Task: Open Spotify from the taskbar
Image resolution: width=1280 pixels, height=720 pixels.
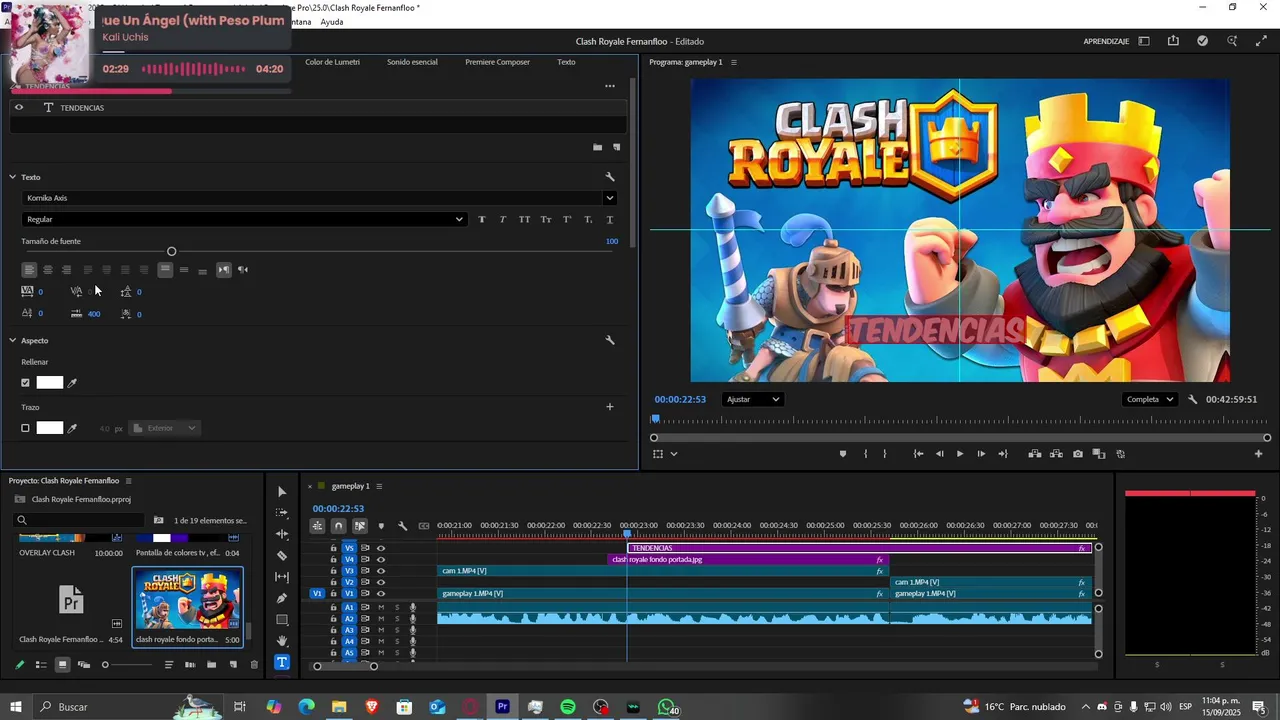Action: 568,707
